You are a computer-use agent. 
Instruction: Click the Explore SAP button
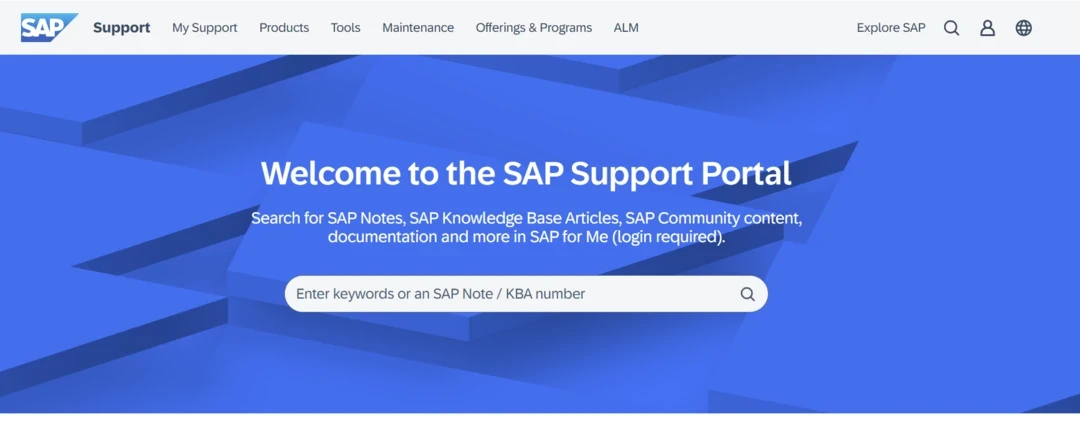891,28
